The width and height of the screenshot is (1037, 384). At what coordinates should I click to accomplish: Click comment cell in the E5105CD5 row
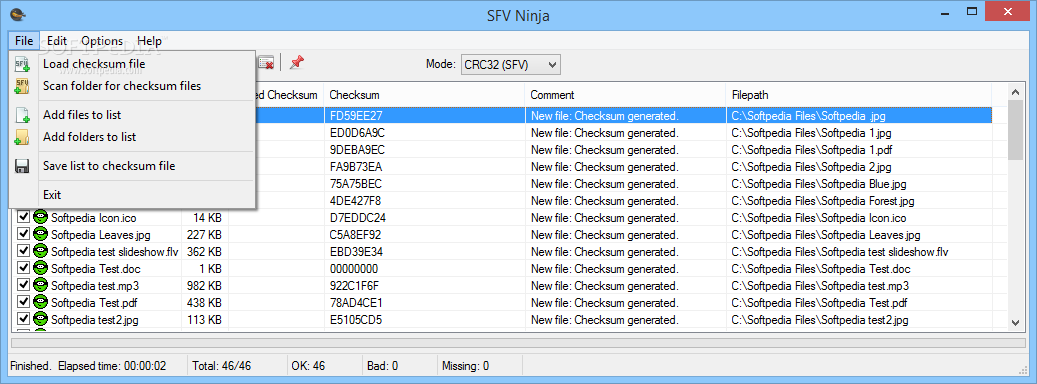(x=604, y=321)
